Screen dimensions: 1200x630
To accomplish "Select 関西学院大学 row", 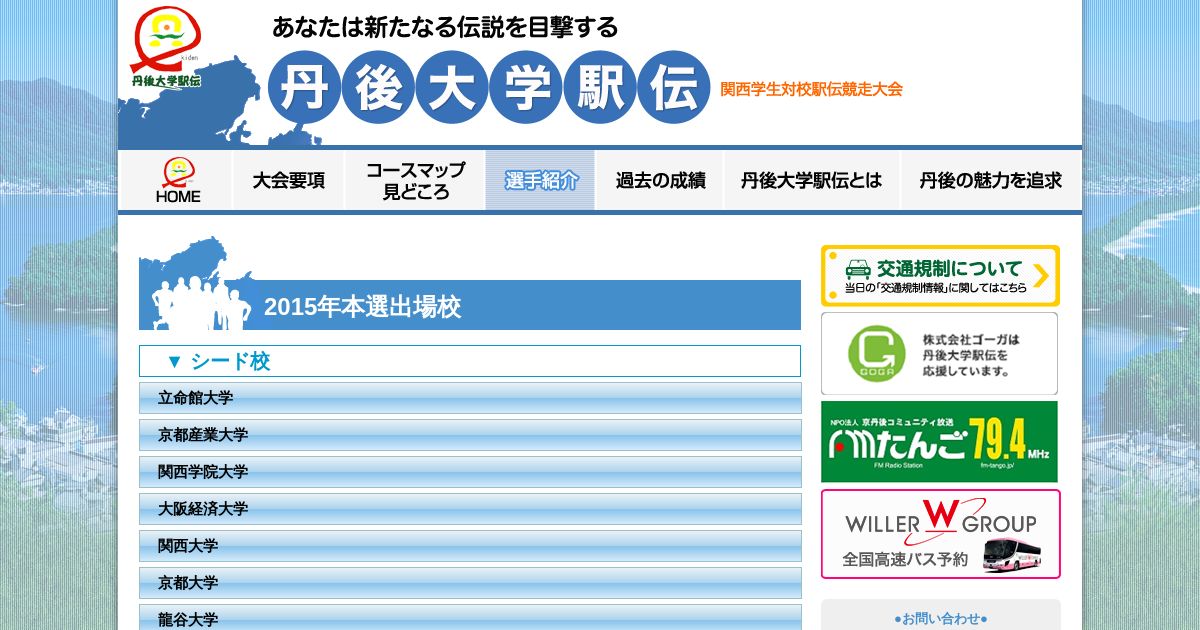I will coord(470,472).
